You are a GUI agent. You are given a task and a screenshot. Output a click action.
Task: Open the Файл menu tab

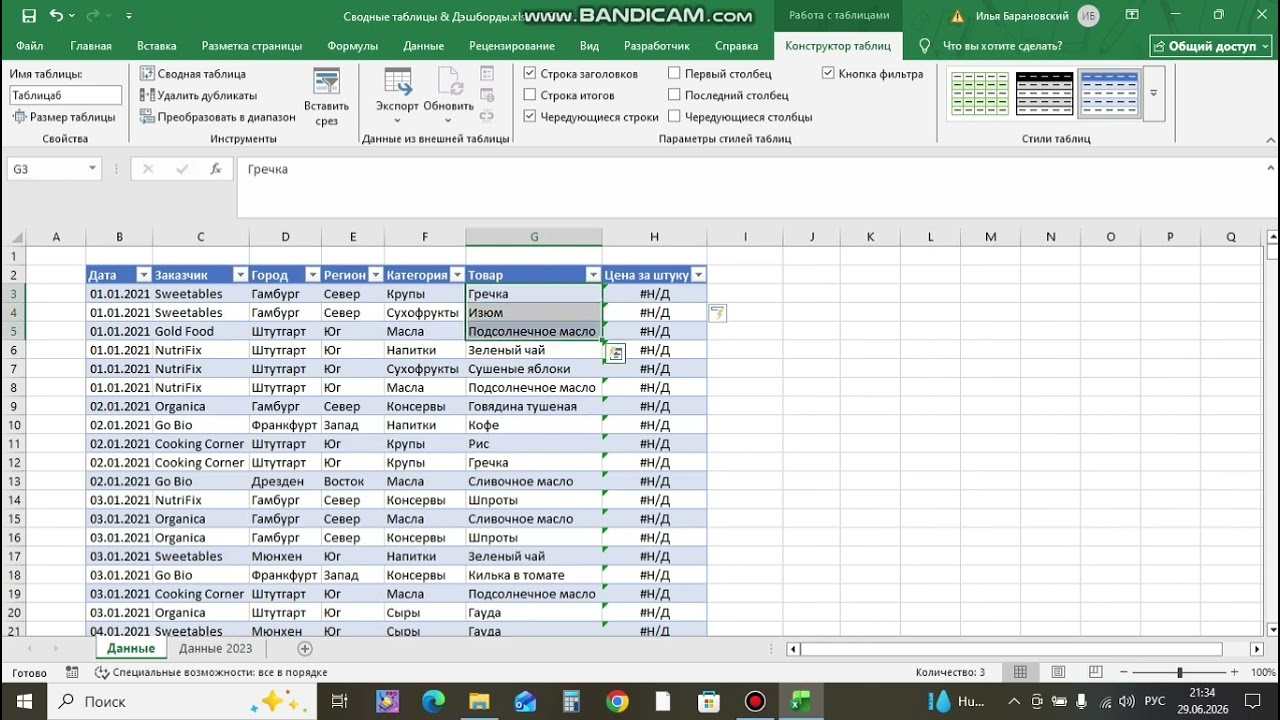tap(29, 46)
